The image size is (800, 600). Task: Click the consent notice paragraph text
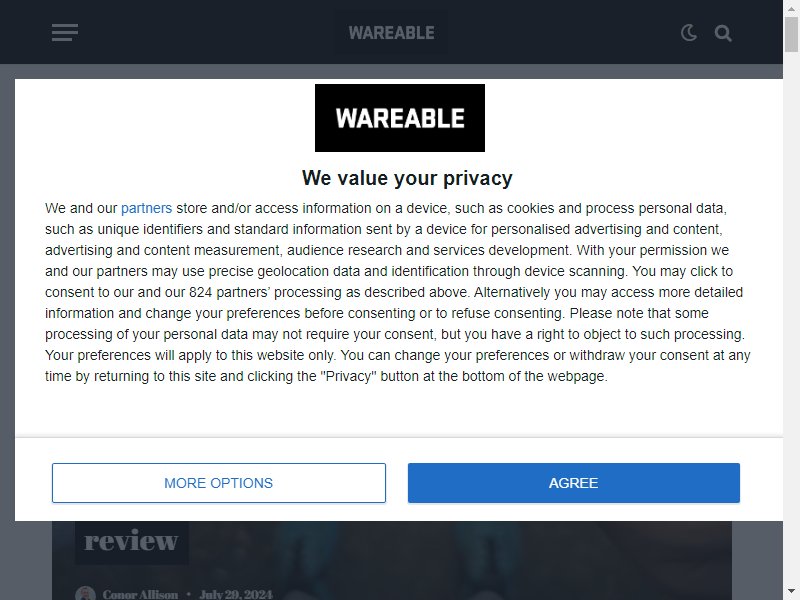398,292
